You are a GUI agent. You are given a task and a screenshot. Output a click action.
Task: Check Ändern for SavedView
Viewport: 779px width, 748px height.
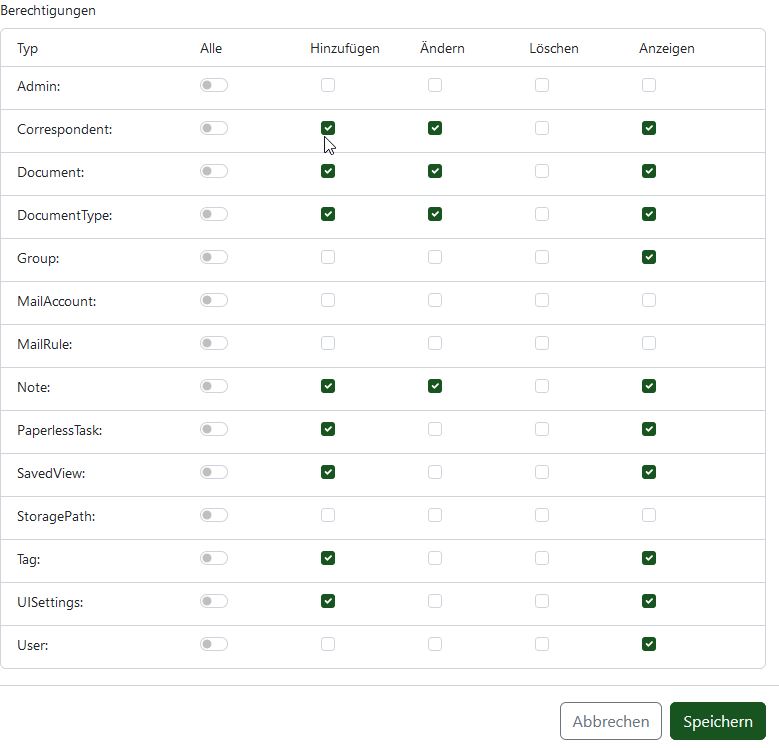click(x=435, y=472)
